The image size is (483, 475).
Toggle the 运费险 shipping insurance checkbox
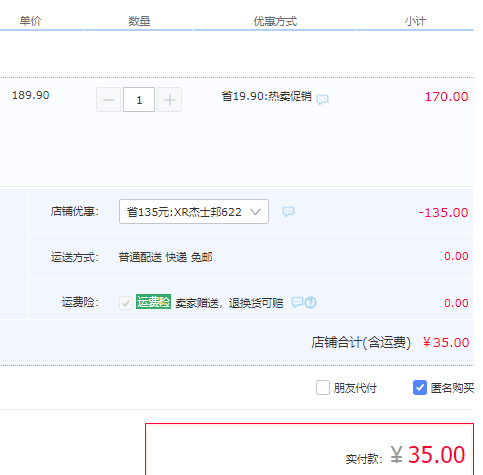pos(126,303)
